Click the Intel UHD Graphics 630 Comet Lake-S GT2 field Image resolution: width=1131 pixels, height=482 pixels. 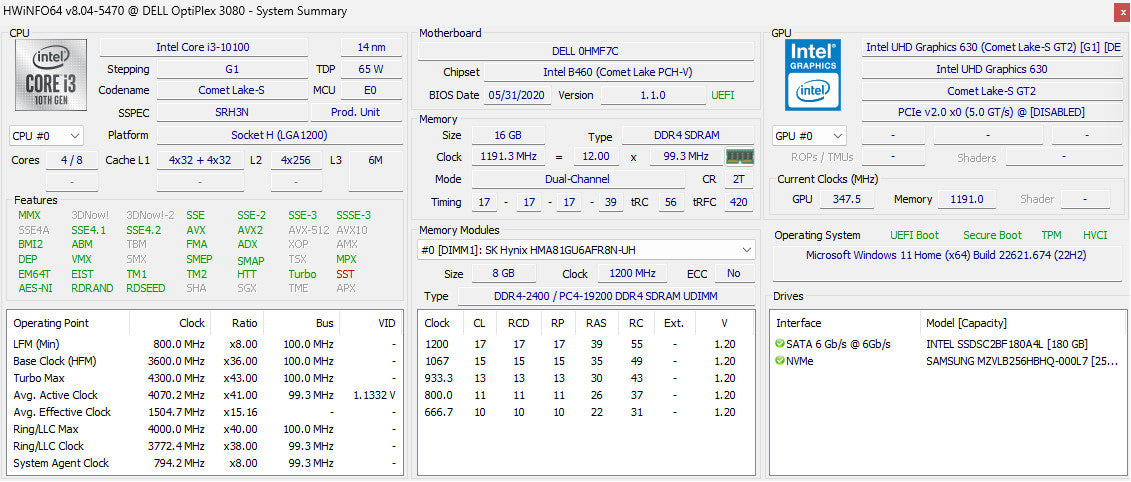(x=993, y=47)
